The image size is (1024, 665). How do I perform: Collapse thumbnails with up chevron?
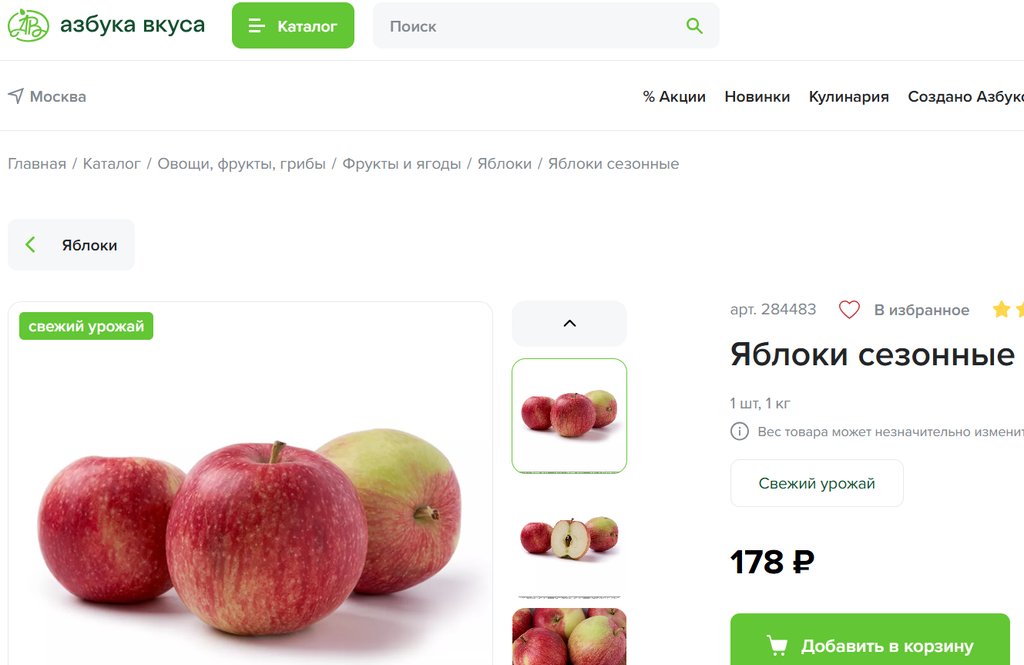[569, 323]
